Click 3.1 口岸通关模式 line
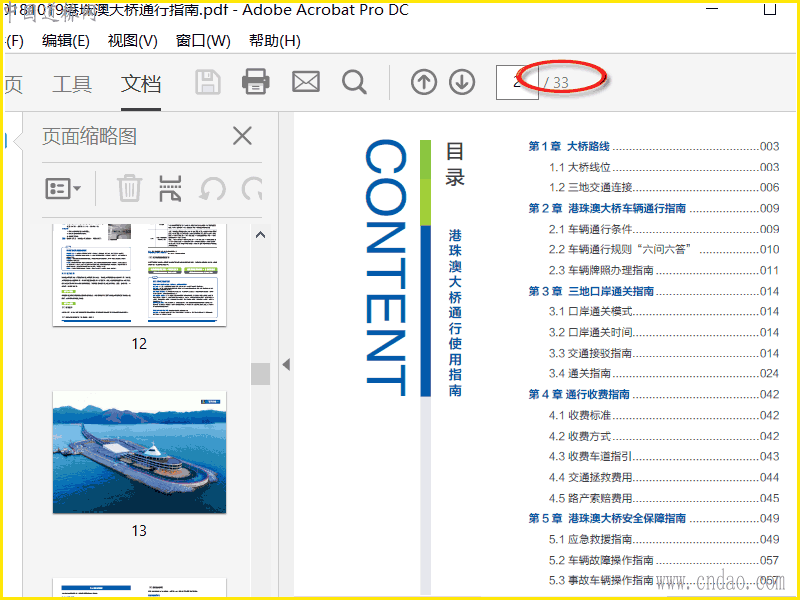Viewport: 800px width, 600px height. (x=664, y=312)
